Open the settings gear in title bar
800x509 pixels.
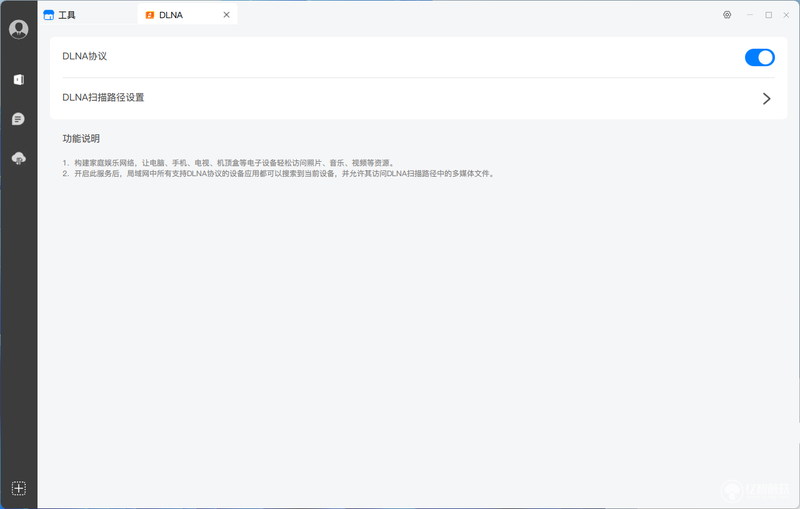click(x=727, y=15)
